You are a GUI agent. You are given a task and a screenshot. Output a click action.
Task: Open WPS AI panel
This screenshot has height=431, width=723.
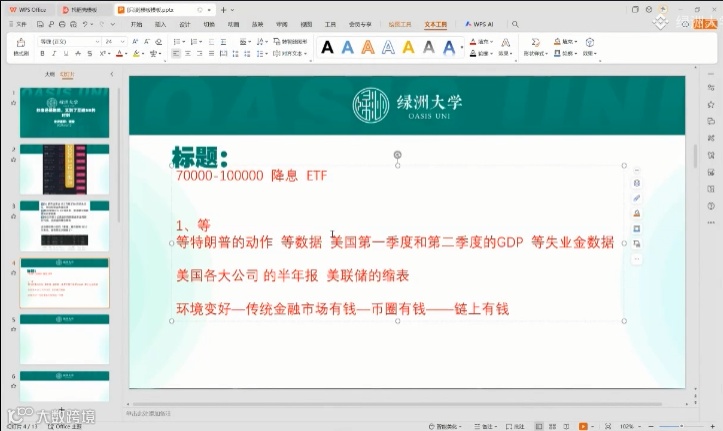coord(479,24)
